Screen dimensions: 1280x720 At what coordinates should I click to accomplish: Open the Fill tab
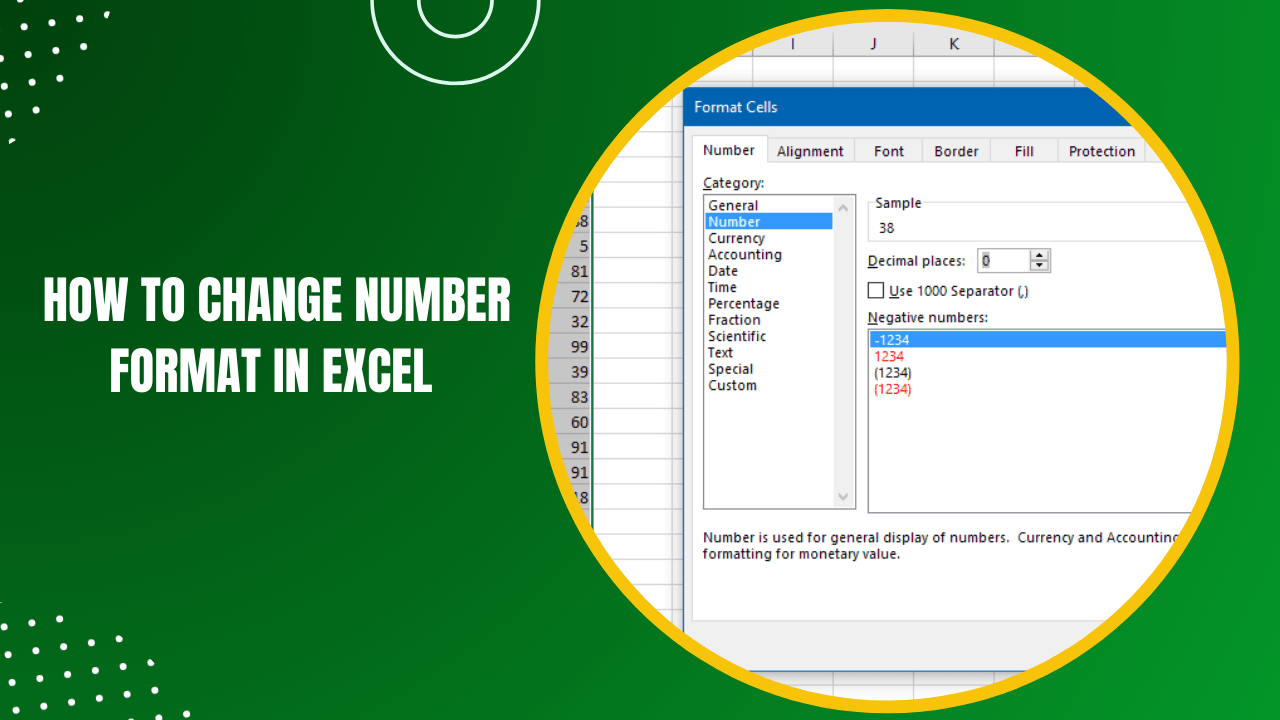pyautogui.click(x=1023, y=150)
